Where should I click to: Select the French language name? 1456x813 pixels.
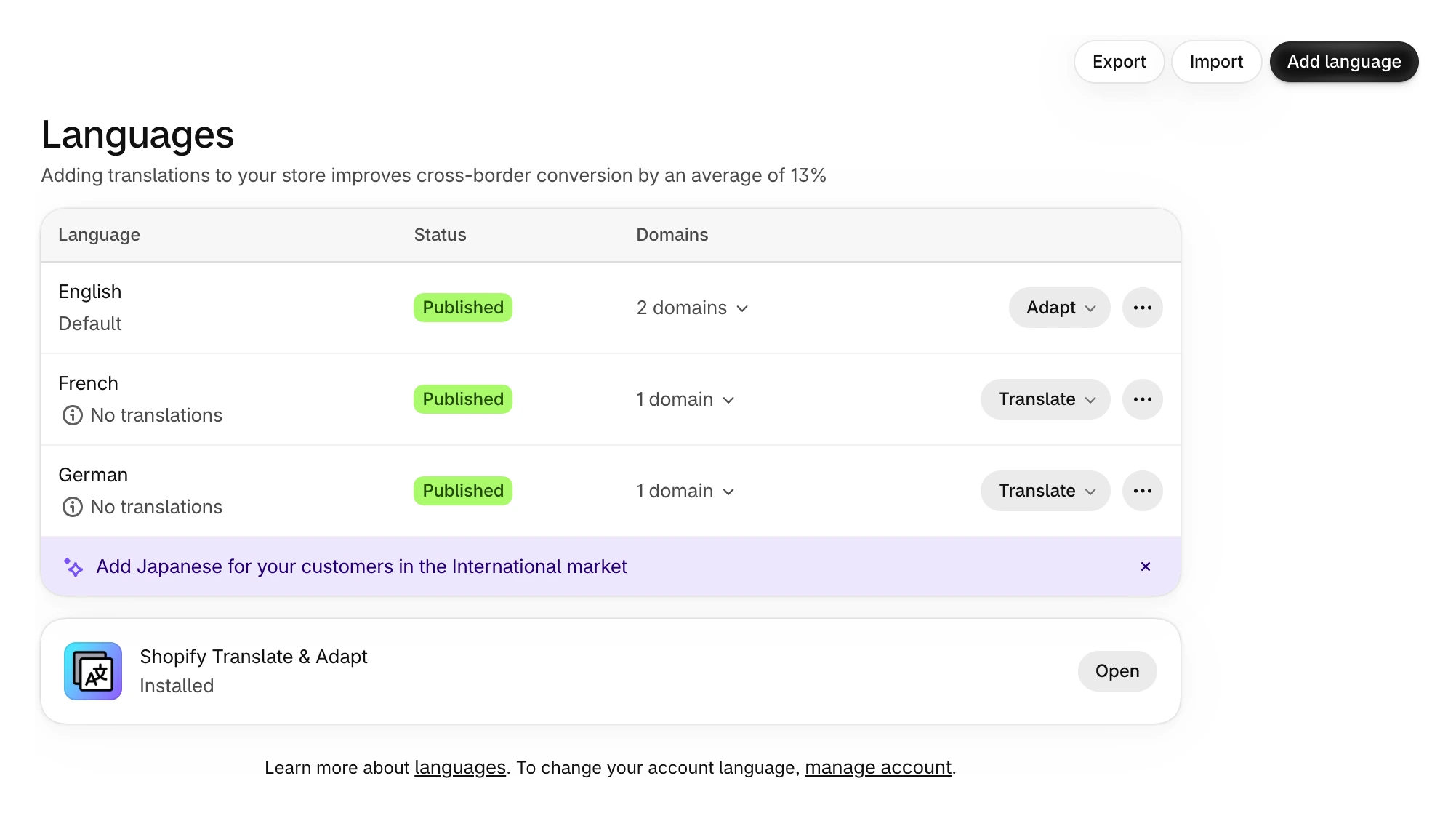88,383
